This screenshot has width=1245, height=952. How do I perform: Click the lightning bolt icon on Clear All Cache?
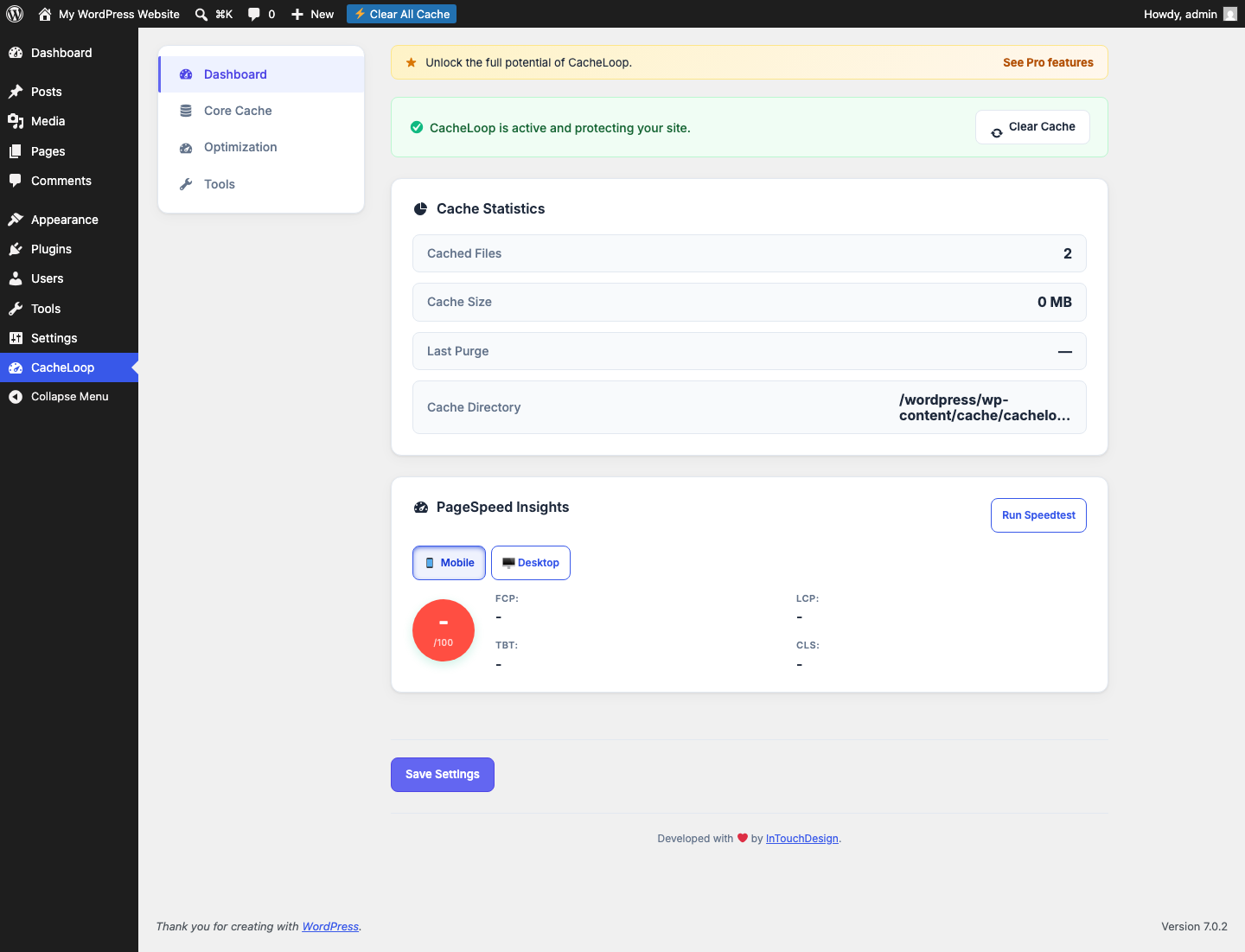point(361,14)
